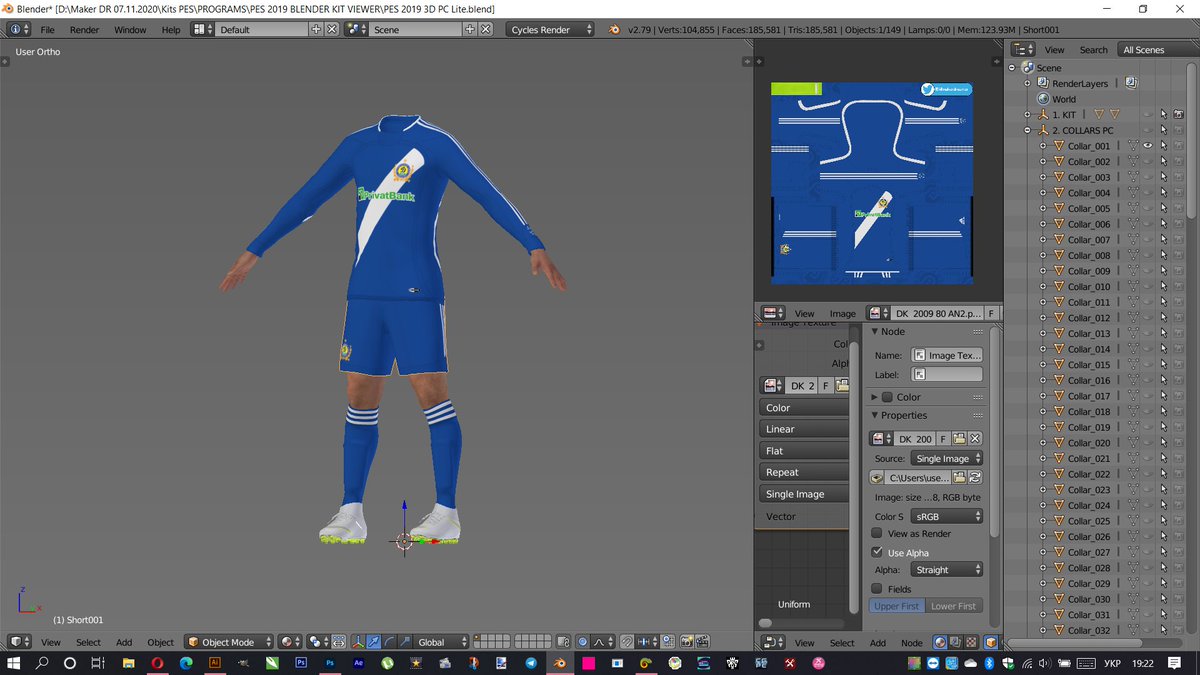Image resolution: width=1200 pixels, height=675 pixels.
Task: Open the Window menu
Action: tap(130, 30)
